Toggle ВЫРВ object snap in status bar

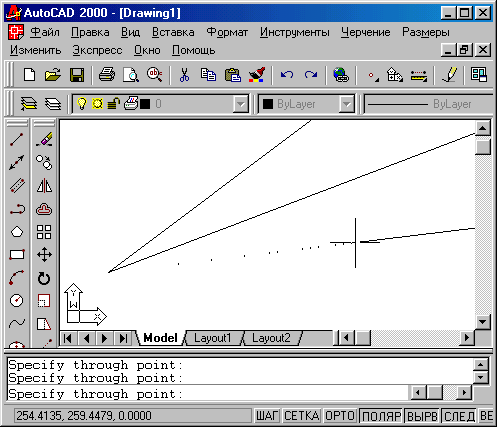422,416
